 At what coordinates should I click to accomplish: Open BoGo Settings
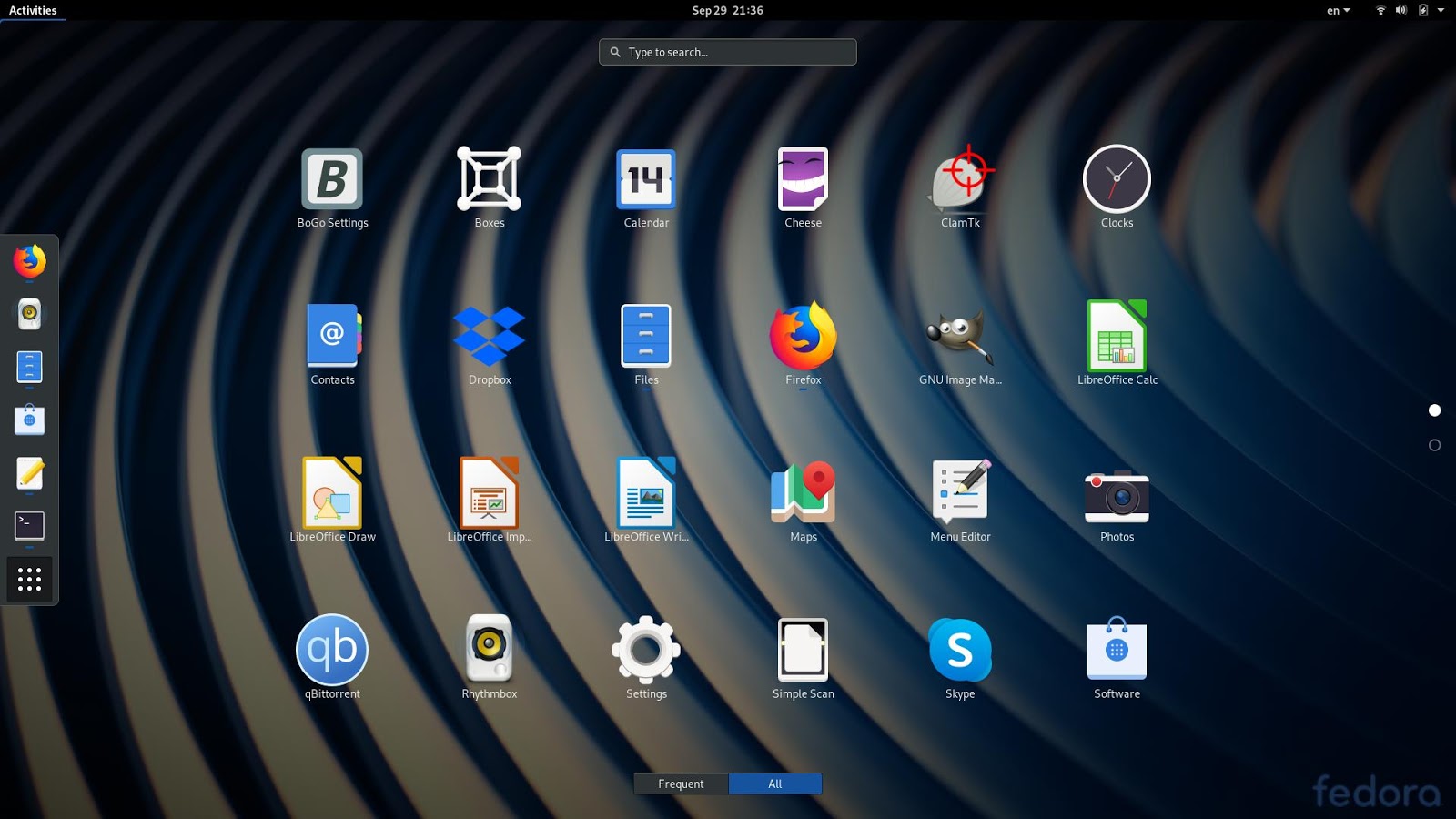click(x=331, y=178)
